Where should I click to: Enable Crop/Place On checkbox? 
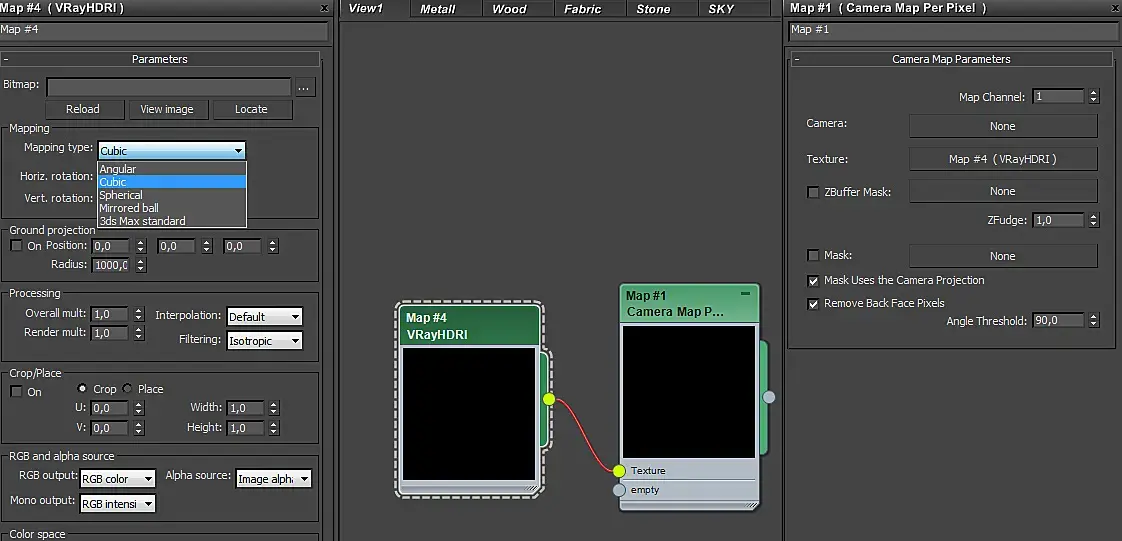pos(16,391)
